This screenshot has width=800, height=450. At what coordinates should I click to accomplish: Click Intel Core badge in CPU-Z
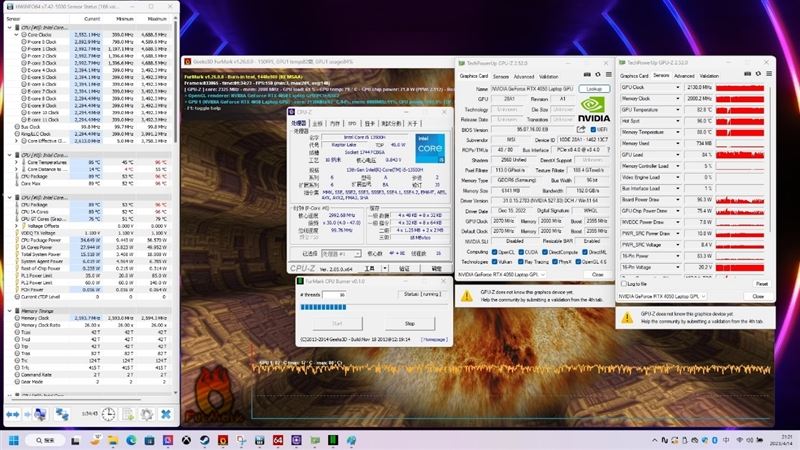click(x=430, y=148)
